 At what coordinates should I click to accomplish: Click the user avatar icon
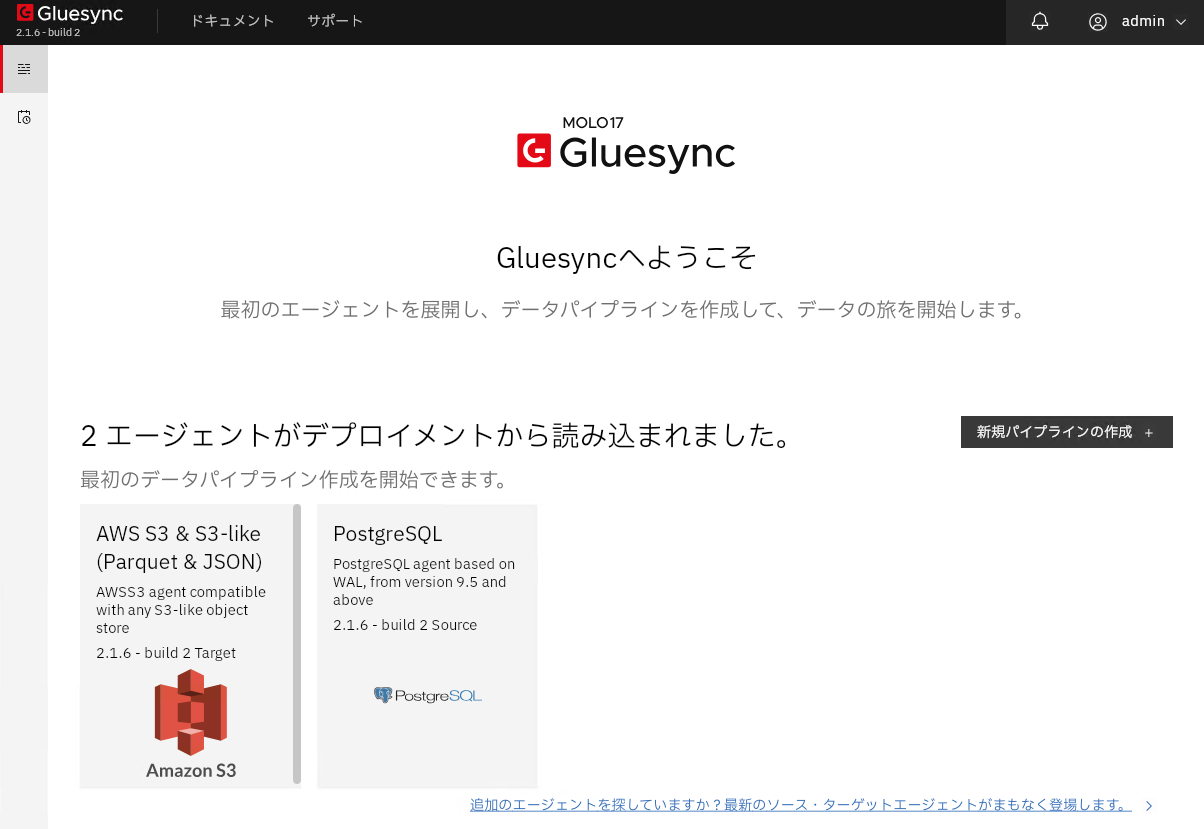point(1098,21)
